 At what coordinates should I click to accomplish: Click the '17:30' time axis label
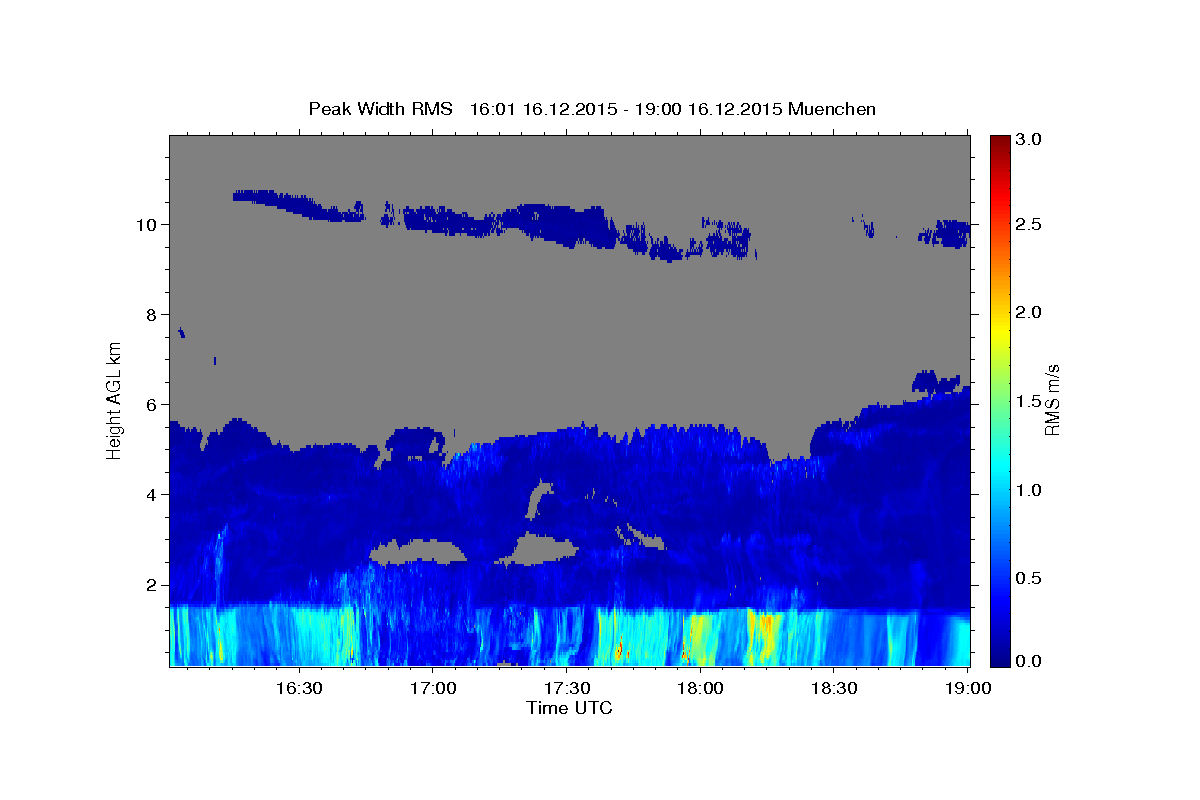pyautogui.click(x=567, y=688)
